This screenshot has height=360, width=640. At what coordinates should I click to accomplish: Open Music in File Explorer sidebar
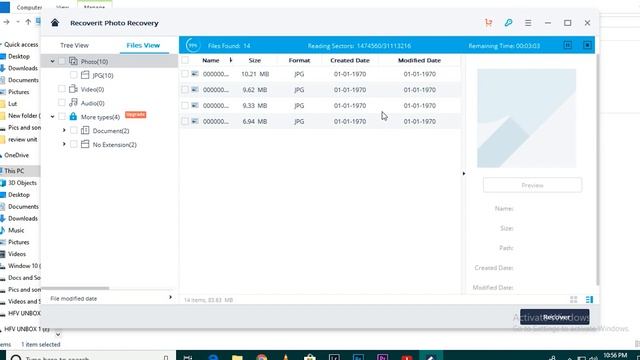[16, 230]
